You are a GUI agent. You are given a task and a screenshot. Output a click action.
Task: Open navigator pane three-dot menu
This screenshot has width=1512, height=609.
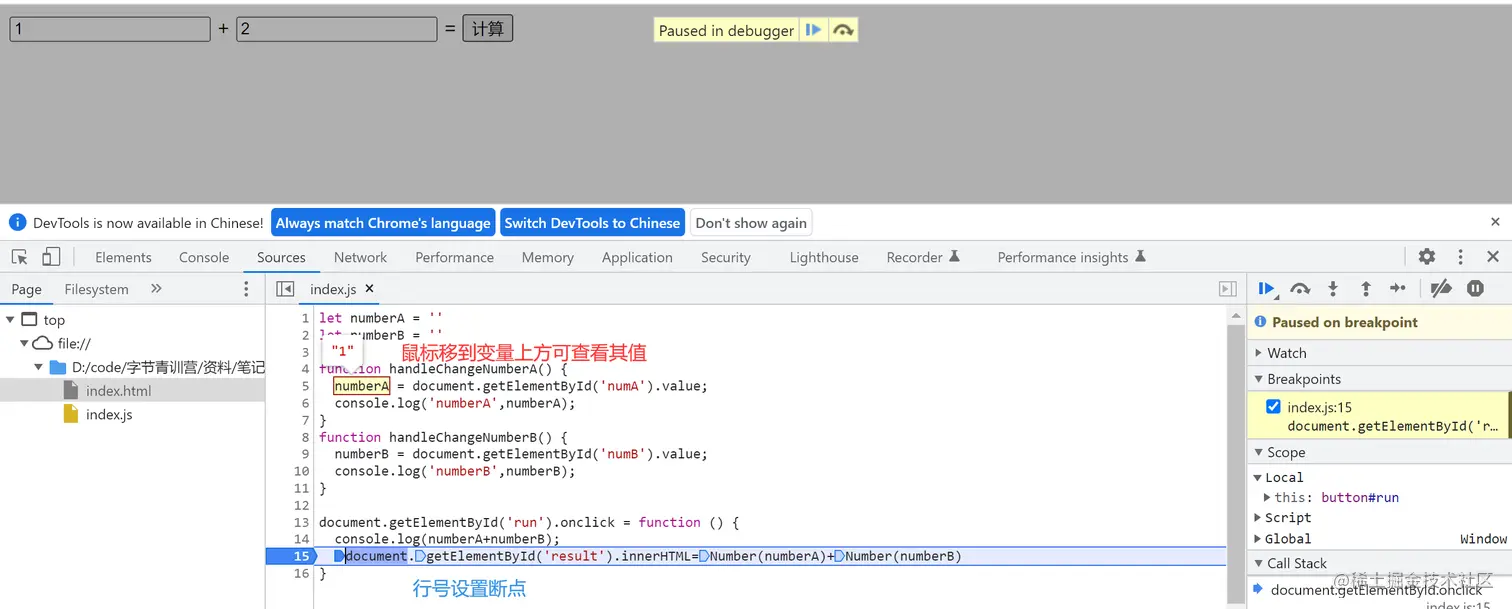247,289
